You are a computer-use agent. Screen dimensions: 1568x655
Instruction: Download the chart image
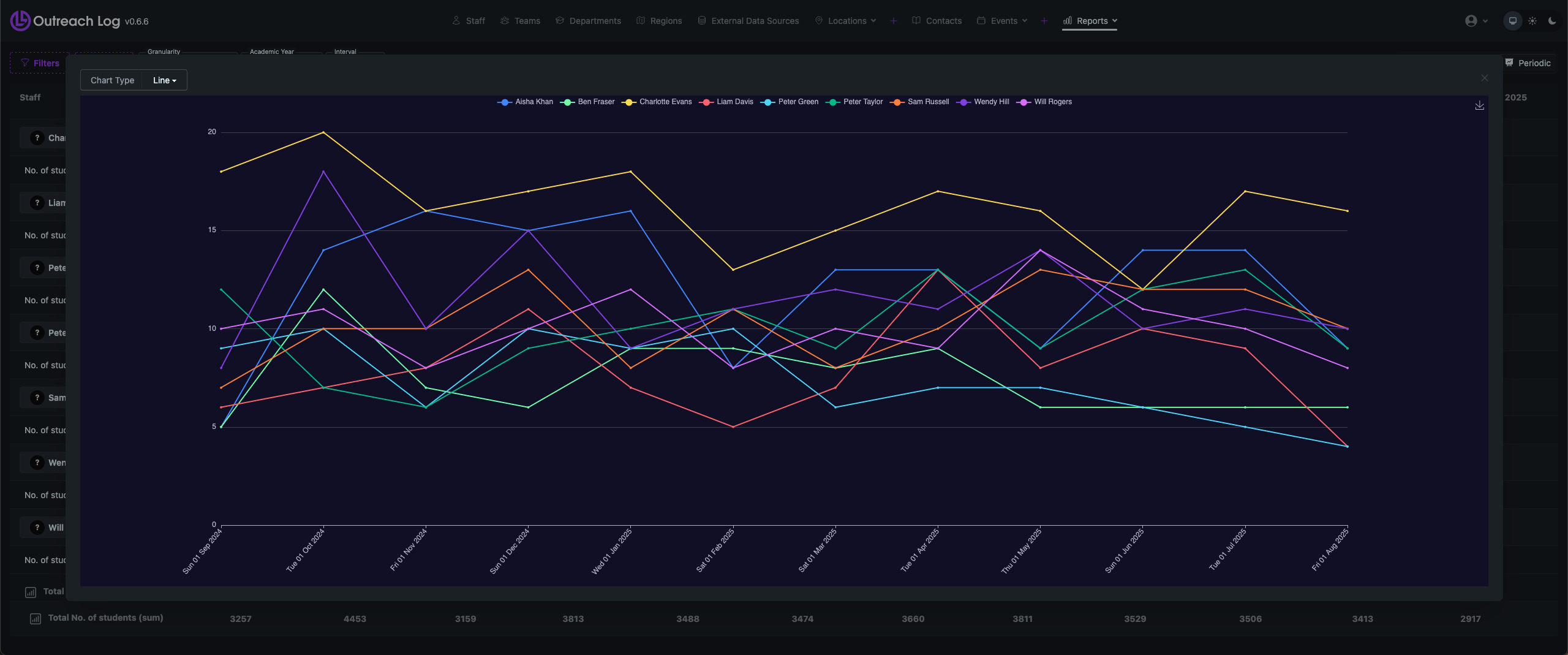pyautogui.click(x=1479, y=105)
